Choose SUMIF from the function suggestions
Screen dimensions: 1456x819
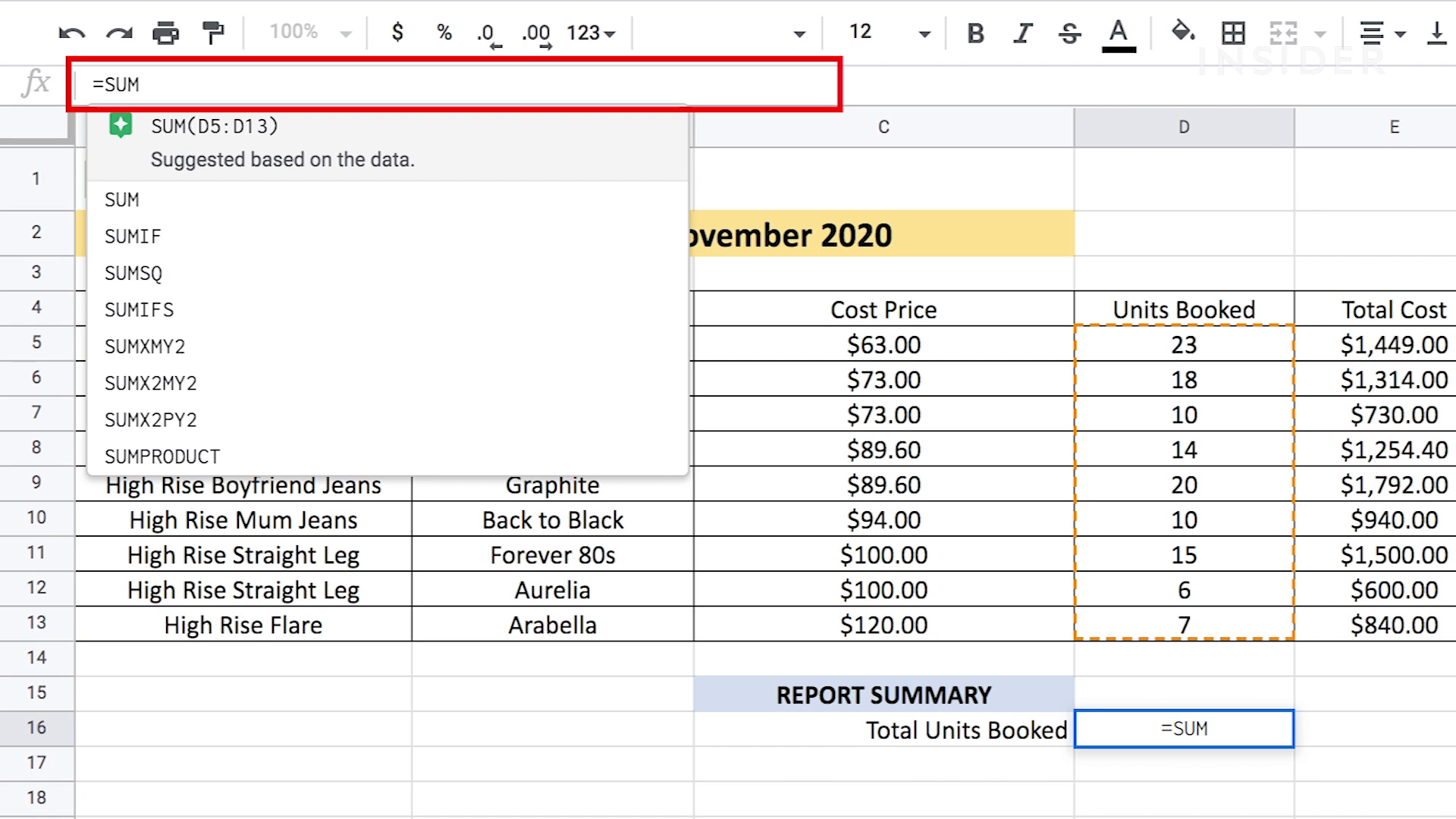pyautogui.click(x=133, y=237)
